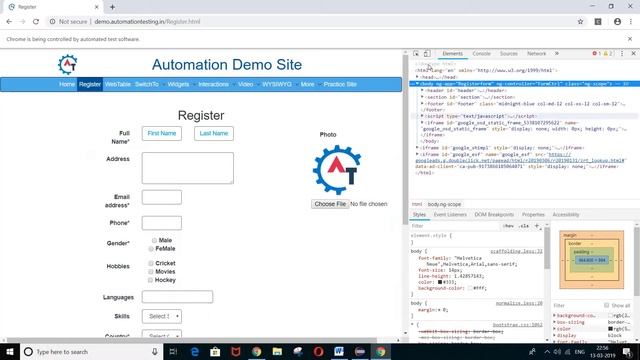Show more DevTools panels with chevron

pos(557,53)
